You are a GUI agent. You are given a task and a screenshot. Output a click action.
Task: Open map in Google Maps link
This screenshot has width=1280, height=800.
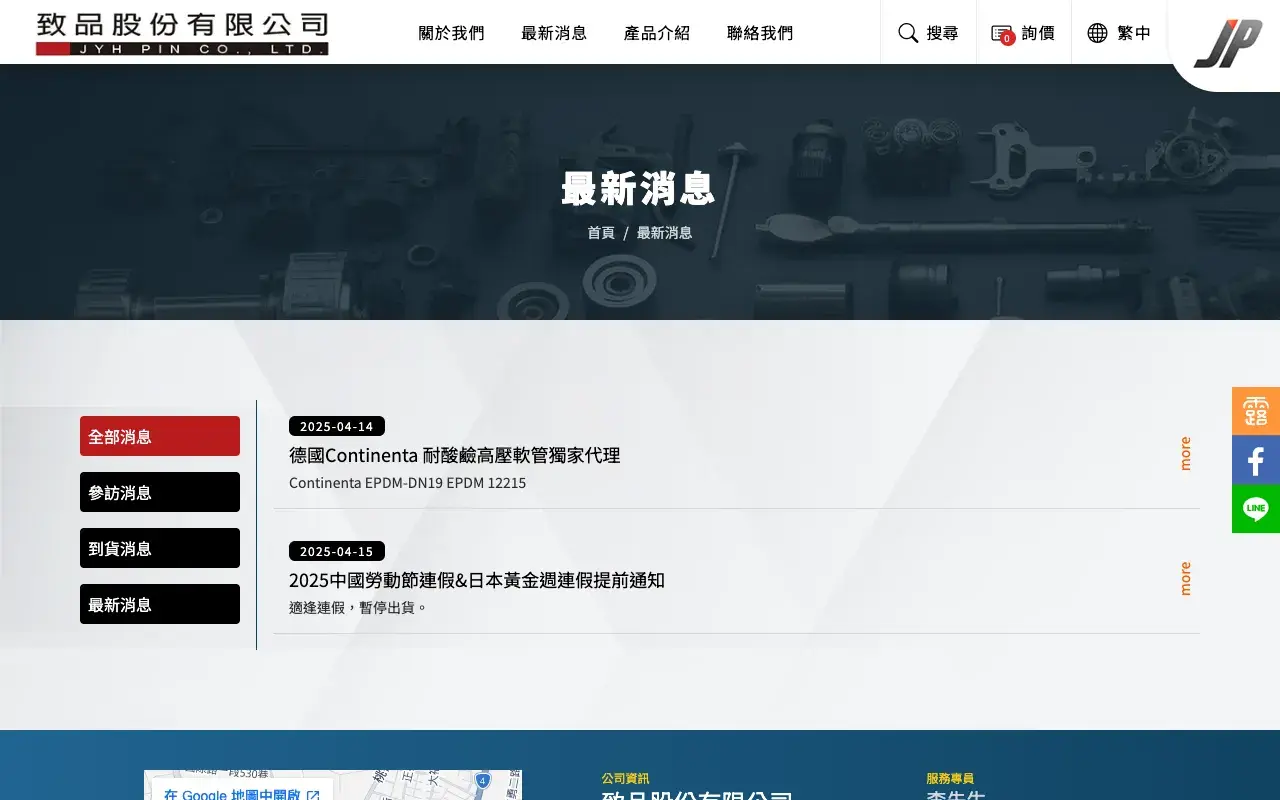(242, 794)
